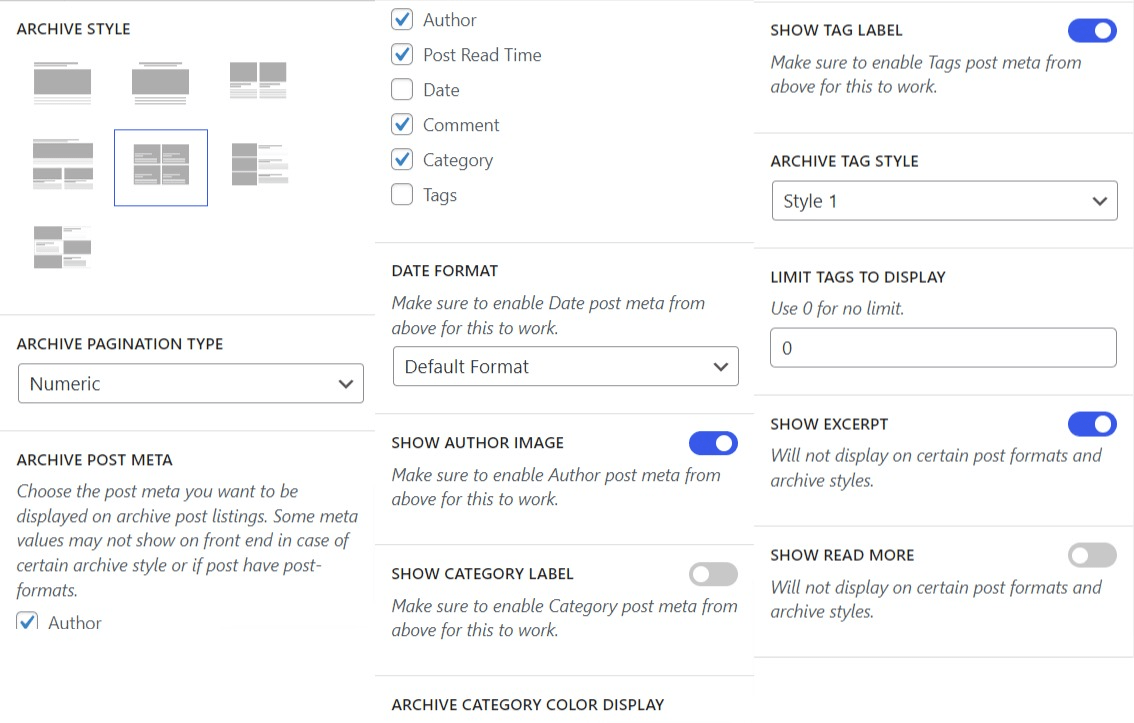Click the ARCHIVE POST META heading
Viewport: 1134px width, 723px height.
(x=95, y=460)
